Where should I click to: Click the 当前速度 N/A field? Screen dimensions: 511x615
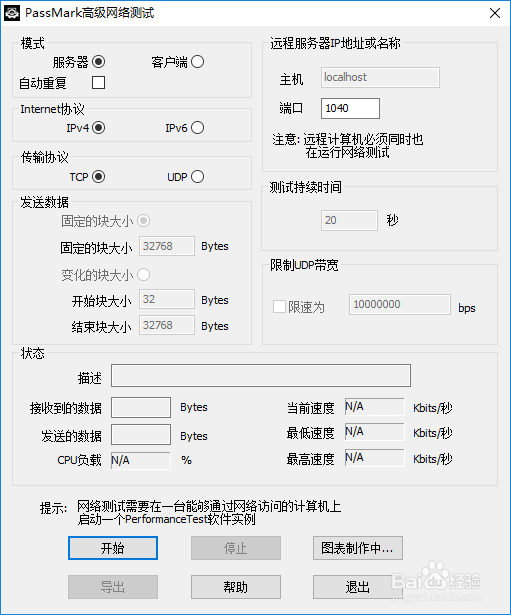(x=375, y=407)
